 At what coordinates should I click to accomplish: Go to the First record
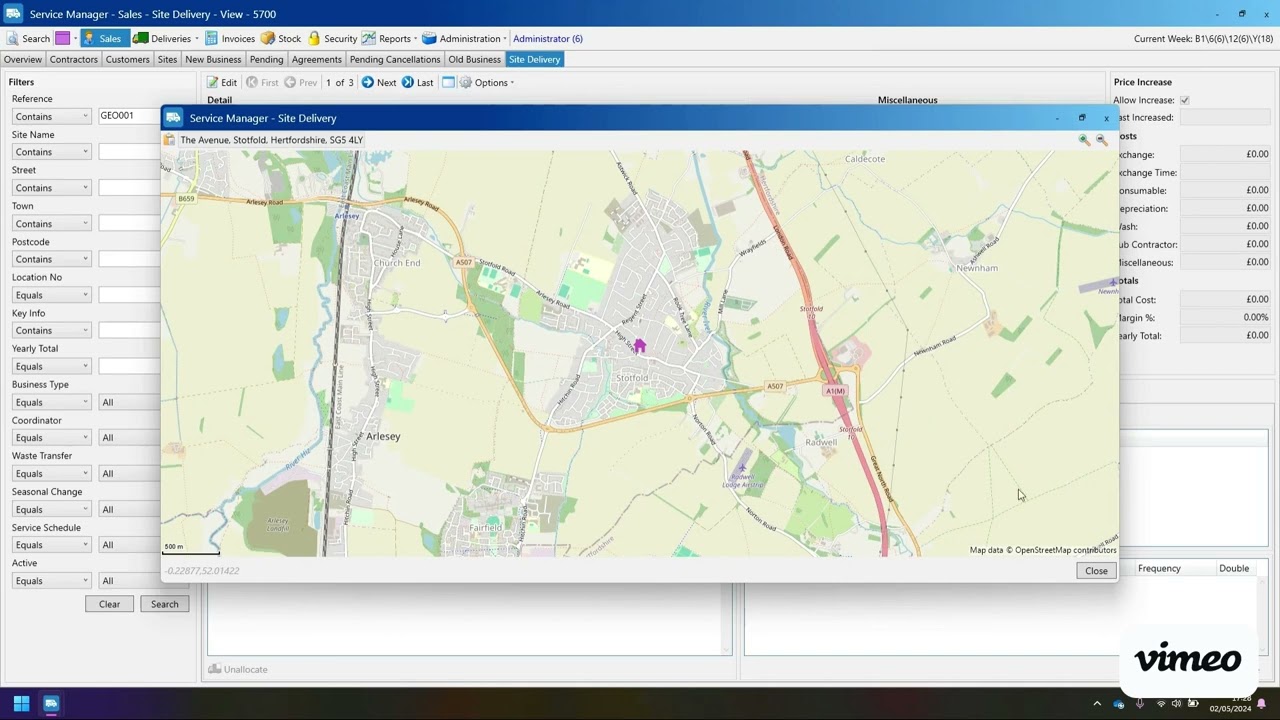[x=263, y=82]
